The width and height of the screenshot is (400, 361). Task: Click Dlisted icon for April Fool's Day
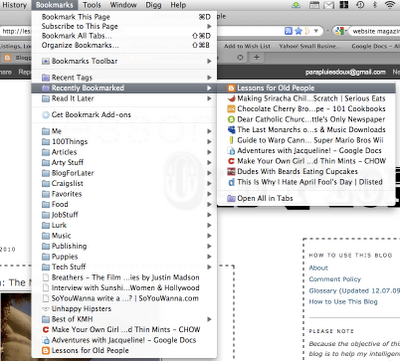tap(231, 182)
